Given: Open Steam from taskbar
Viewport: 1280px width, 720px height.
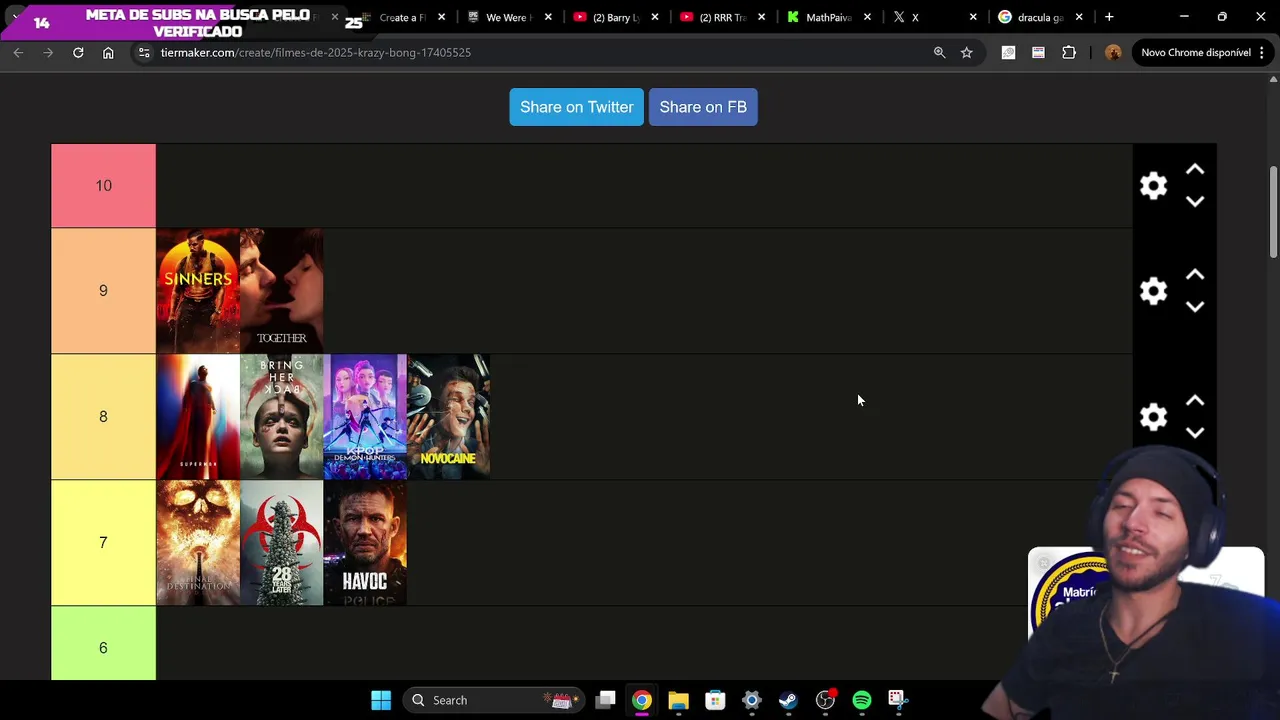Looking at the screenshot, I should click(x=788, y=700).
